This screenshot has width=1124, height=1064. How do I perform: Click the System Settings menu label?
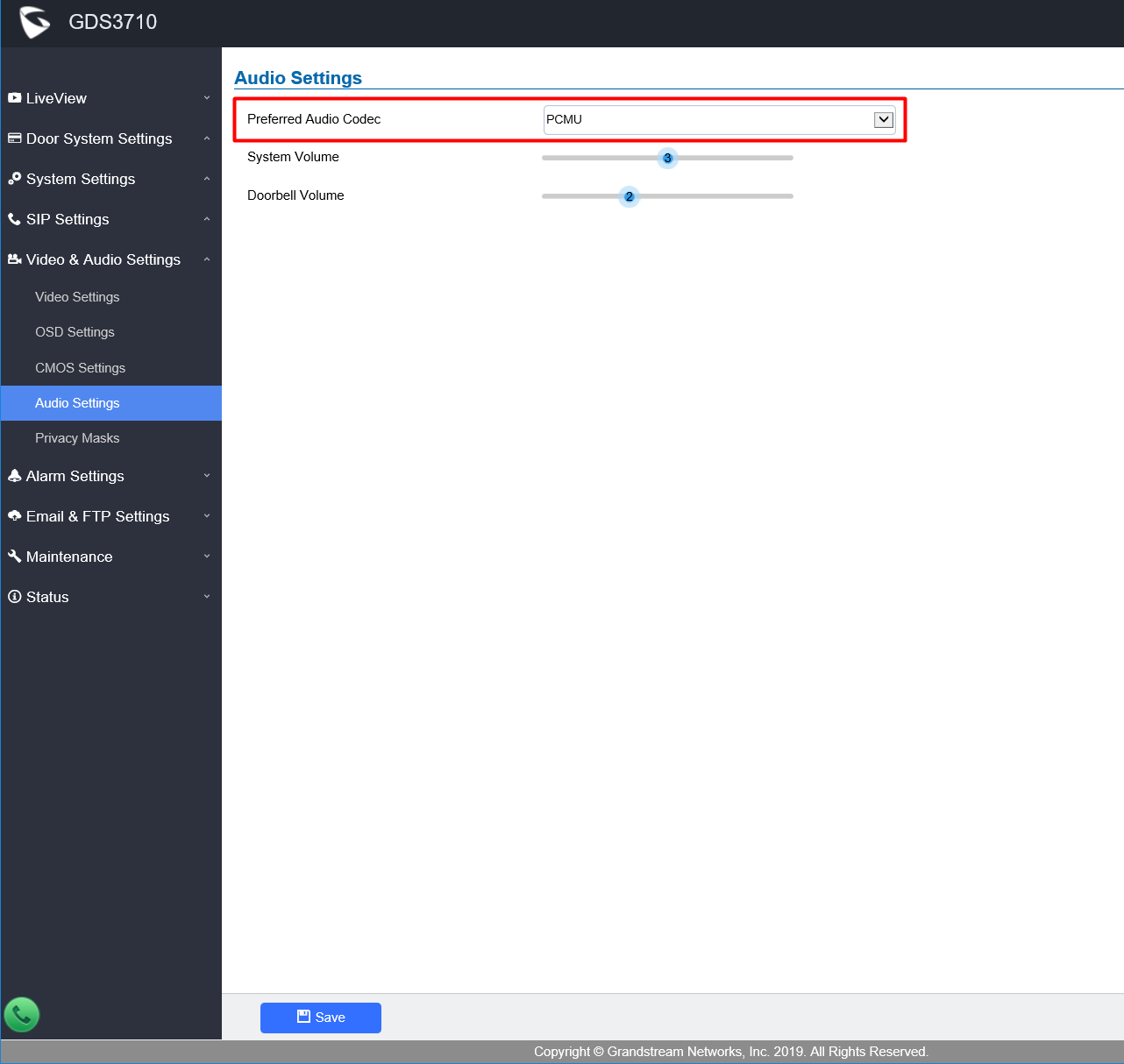[81, 179]
